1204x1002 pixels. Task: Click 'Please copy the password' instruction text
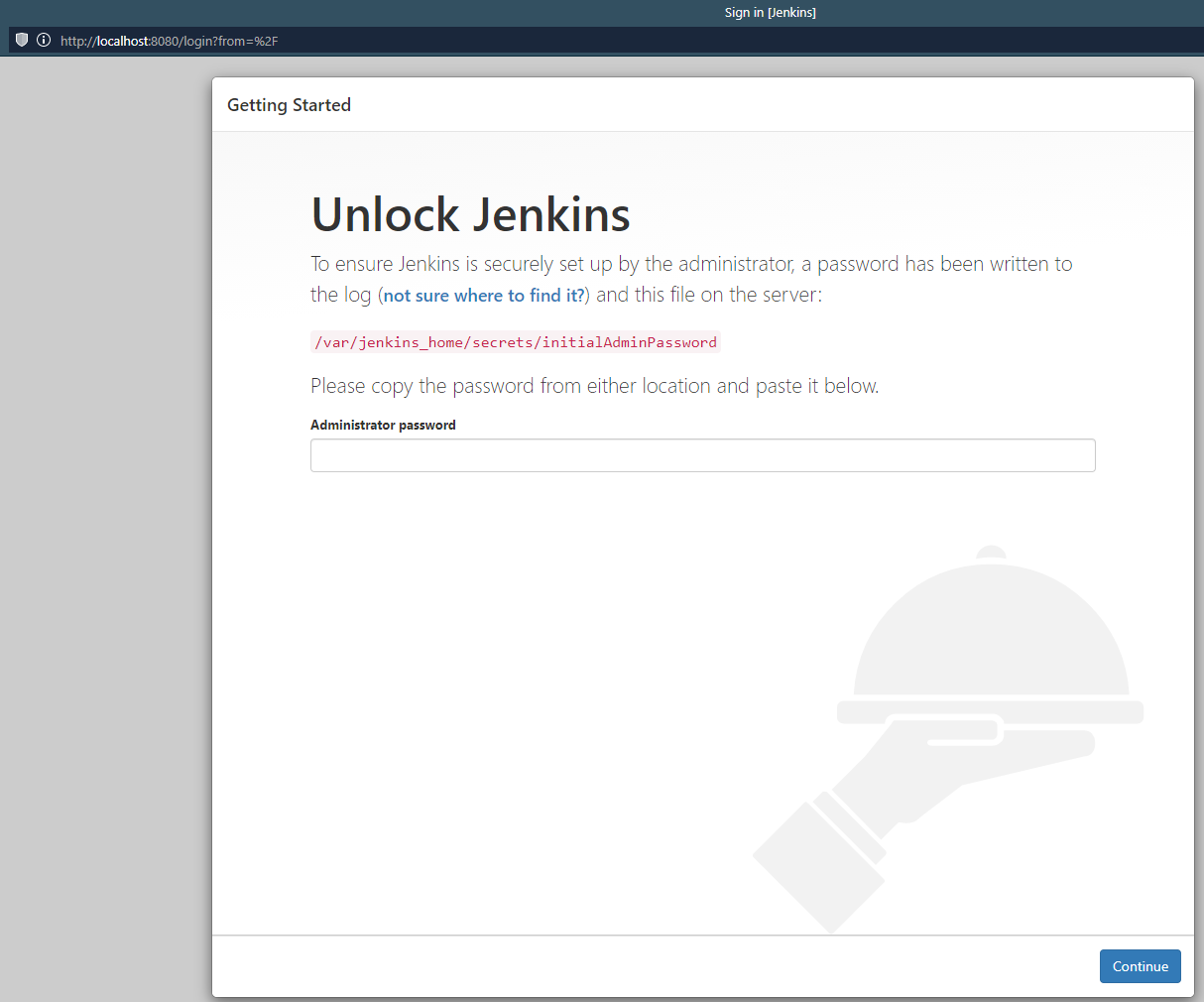[595, 386]
